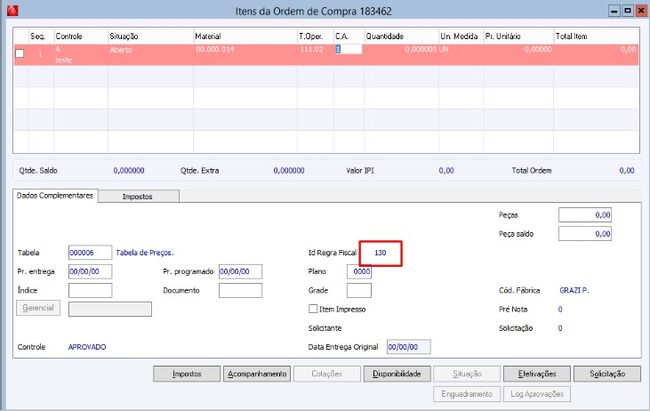
Task: Click the Total Ordem value 0,00
Action: point(627,170)
